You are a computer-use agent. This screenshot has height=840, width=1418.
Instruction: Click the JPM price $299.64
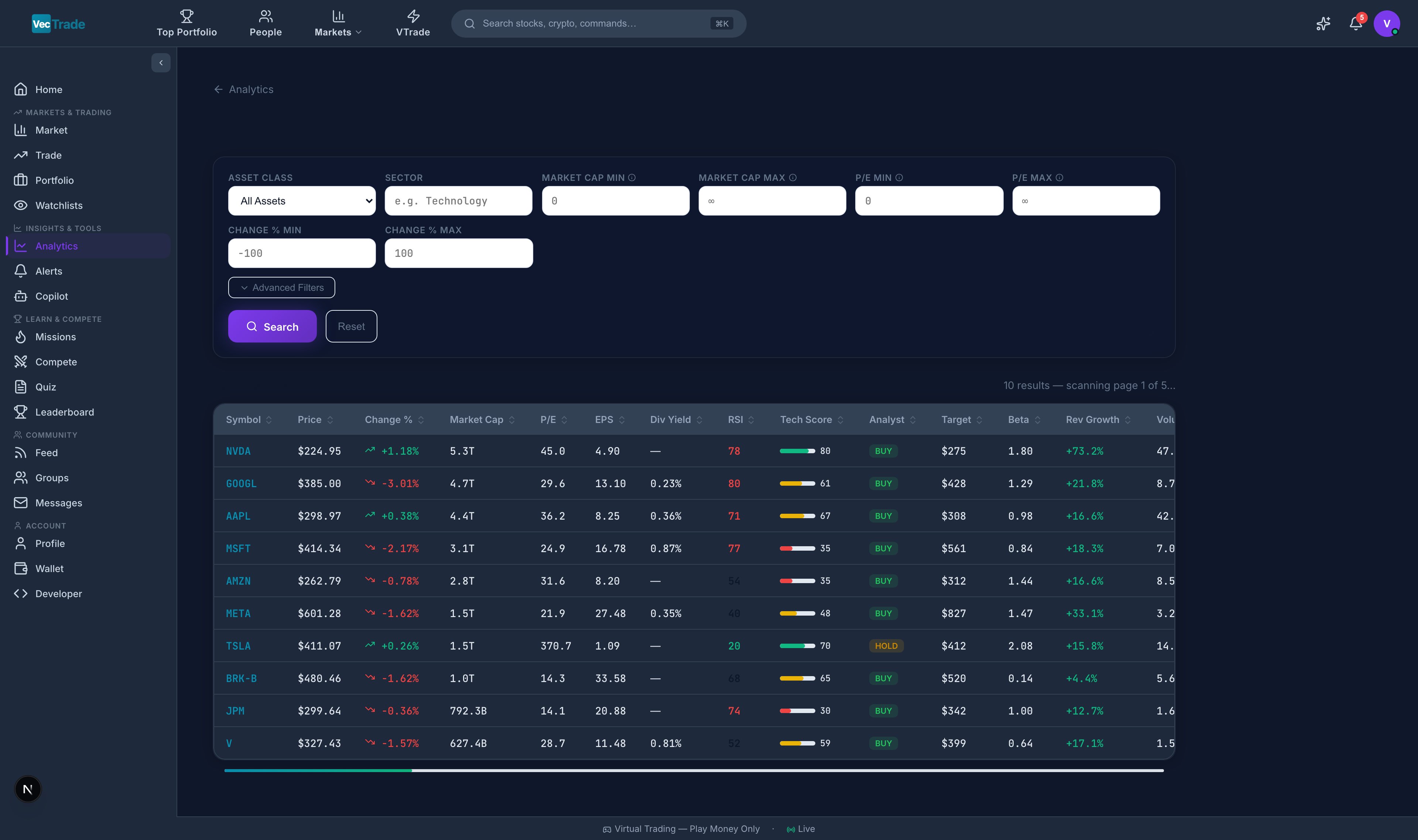[x=319, y=711]
